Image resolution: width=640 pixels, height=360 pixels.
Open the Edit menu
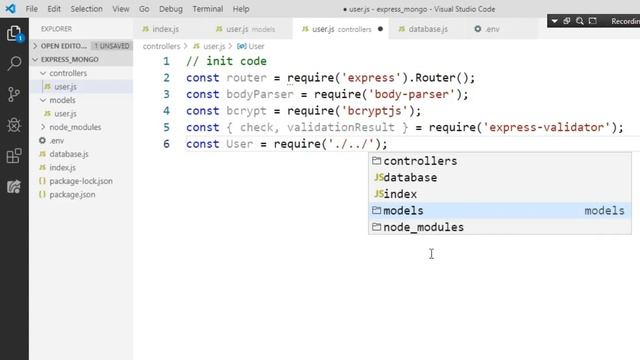54,9
